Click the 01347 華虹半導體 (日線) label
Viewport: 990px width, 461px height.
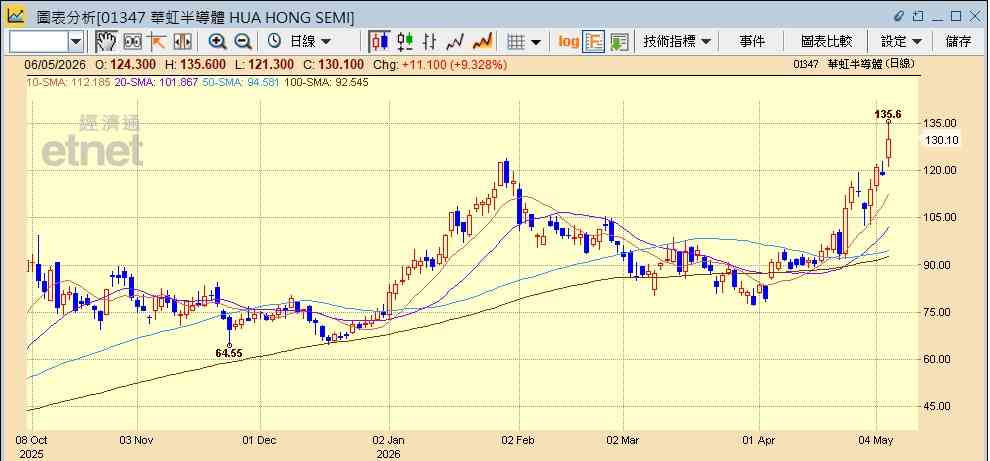(x=854, y=64)
